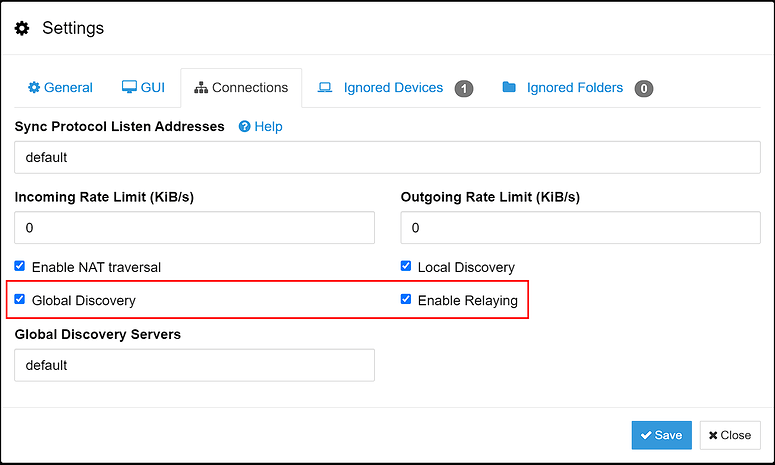This screenshot has height=465, width=775.
Task: Click the monitor icon on GUI tab
Action: pyautogui.click(x=129, y=88)
